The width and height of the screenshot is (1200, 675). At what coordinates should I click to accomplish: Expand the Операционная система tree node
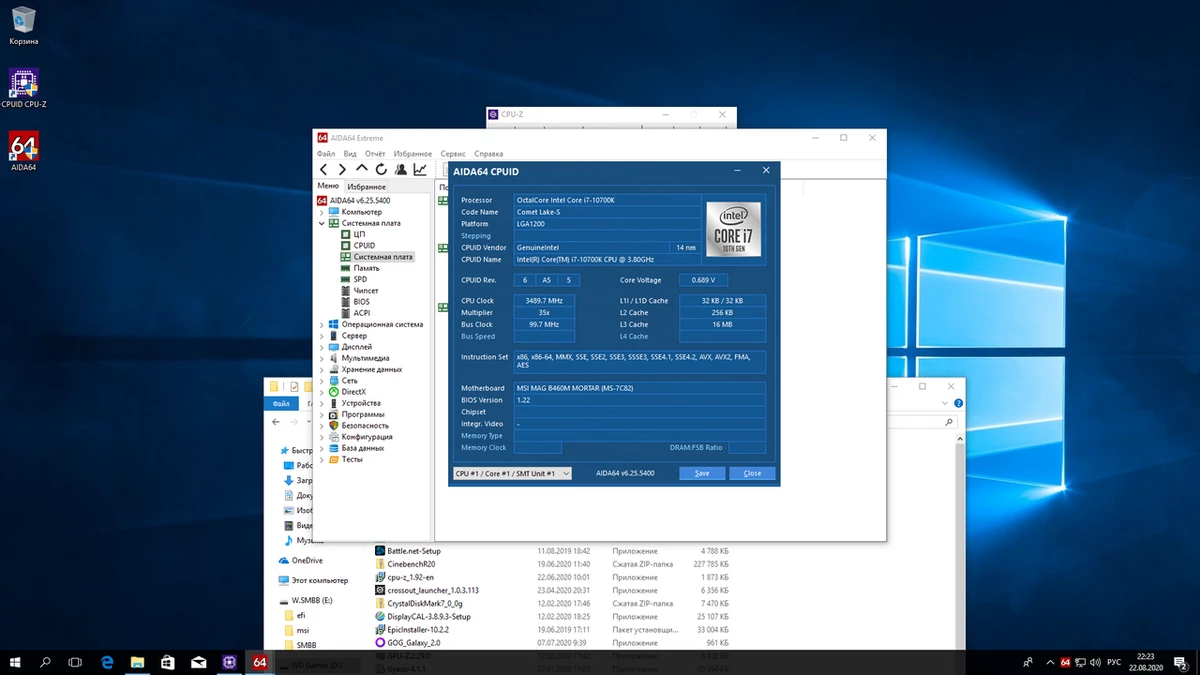[x=322, y=324]
